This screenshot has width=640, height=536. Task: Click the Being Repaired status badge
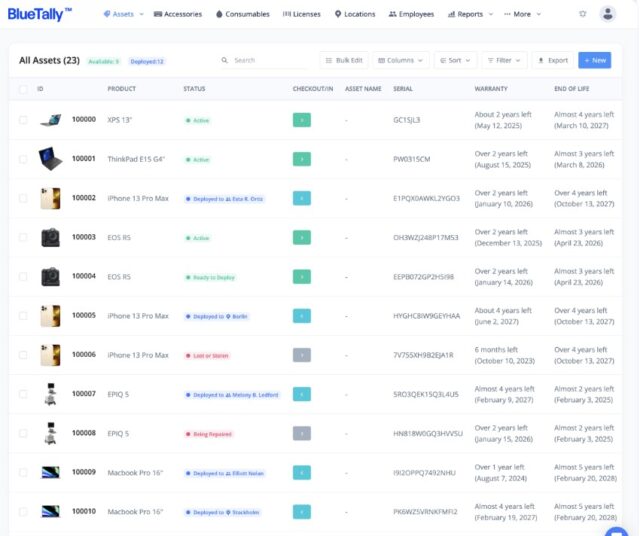point(209,434)
